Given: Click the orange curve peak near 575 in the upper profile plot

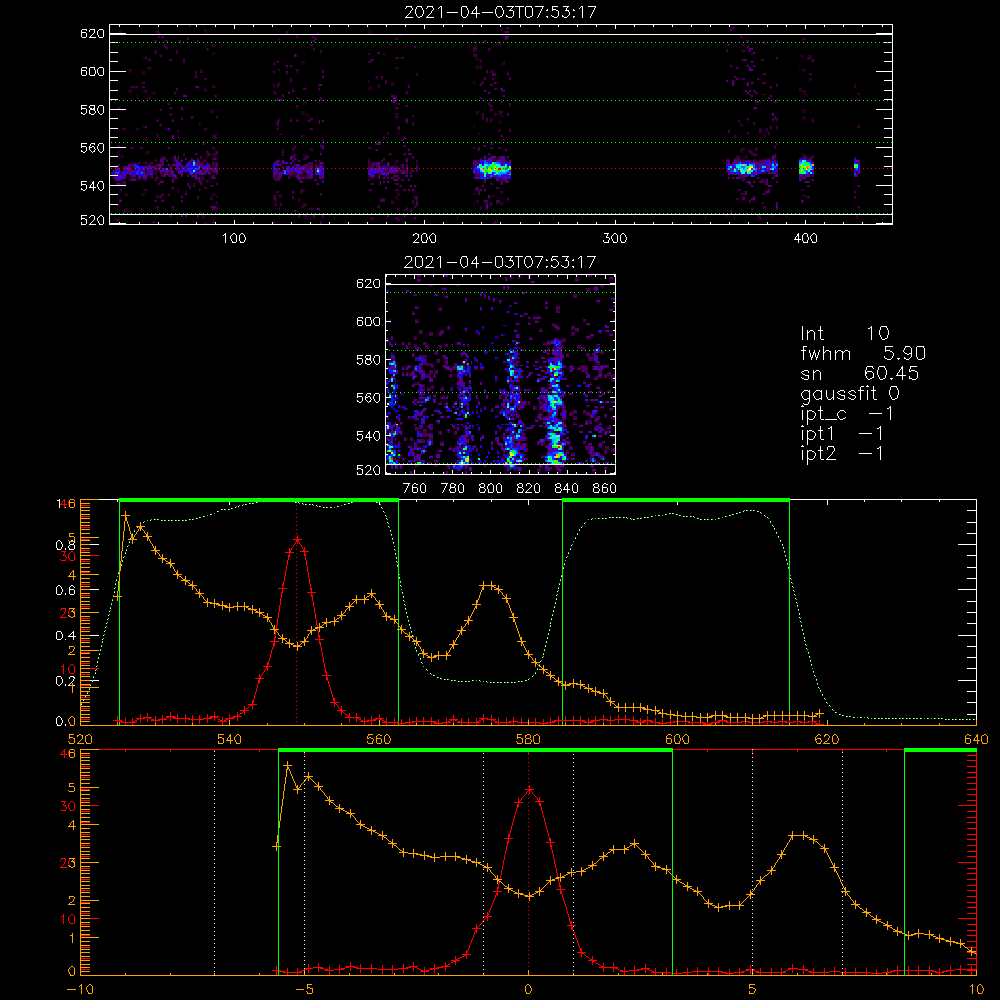Looking at the screenshot, I should [x=488, y=585].
